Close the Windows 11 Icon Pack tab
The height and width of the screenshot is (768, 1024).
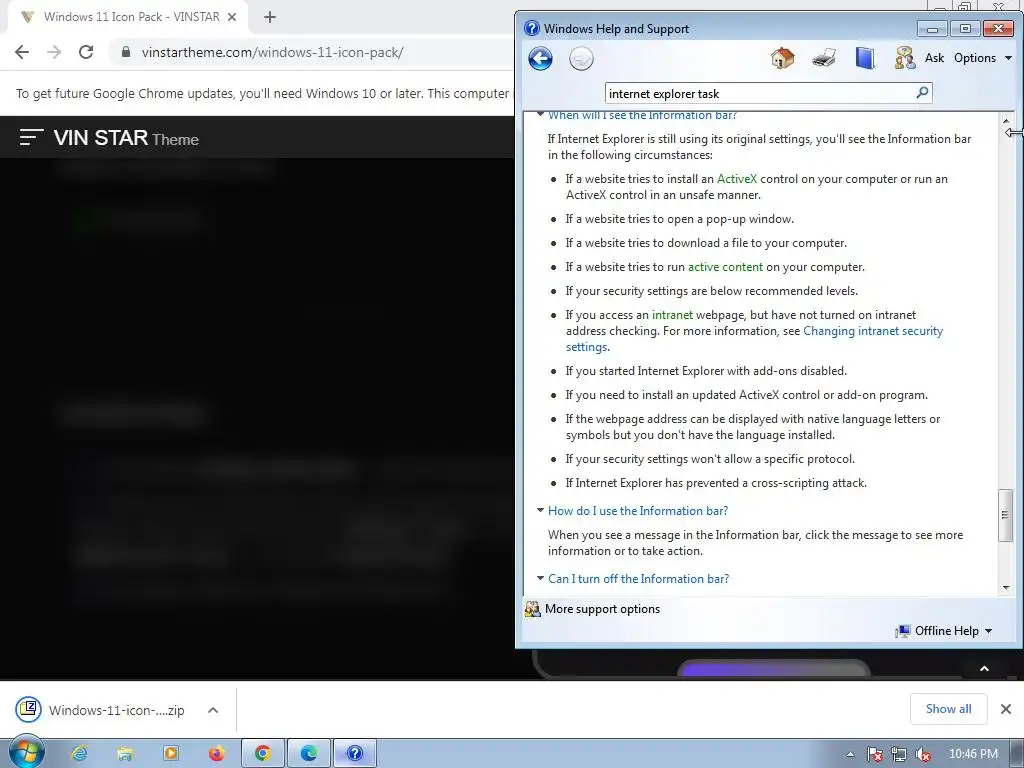click(232, 17)
